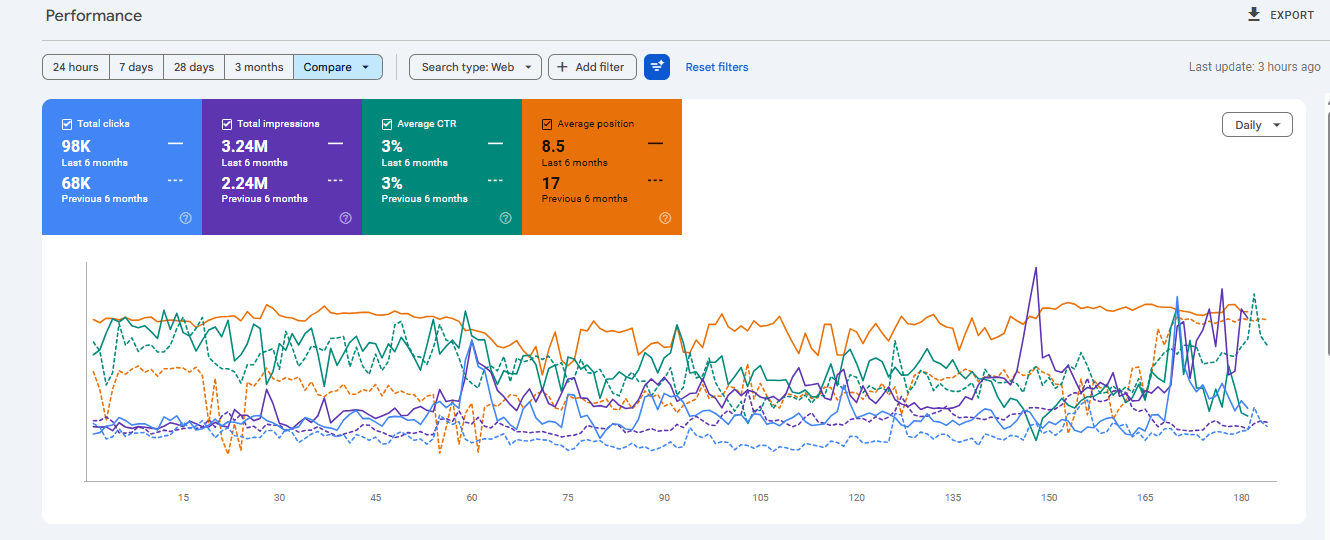Click the 8.5 average position value

pos(553,147)
